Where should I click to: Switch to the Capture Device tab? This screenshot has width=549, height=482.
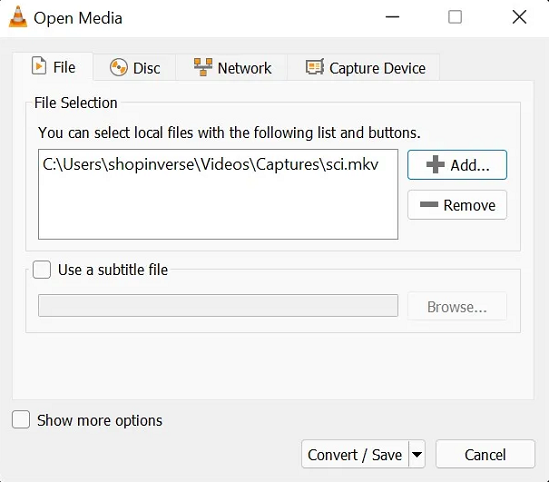364,68
